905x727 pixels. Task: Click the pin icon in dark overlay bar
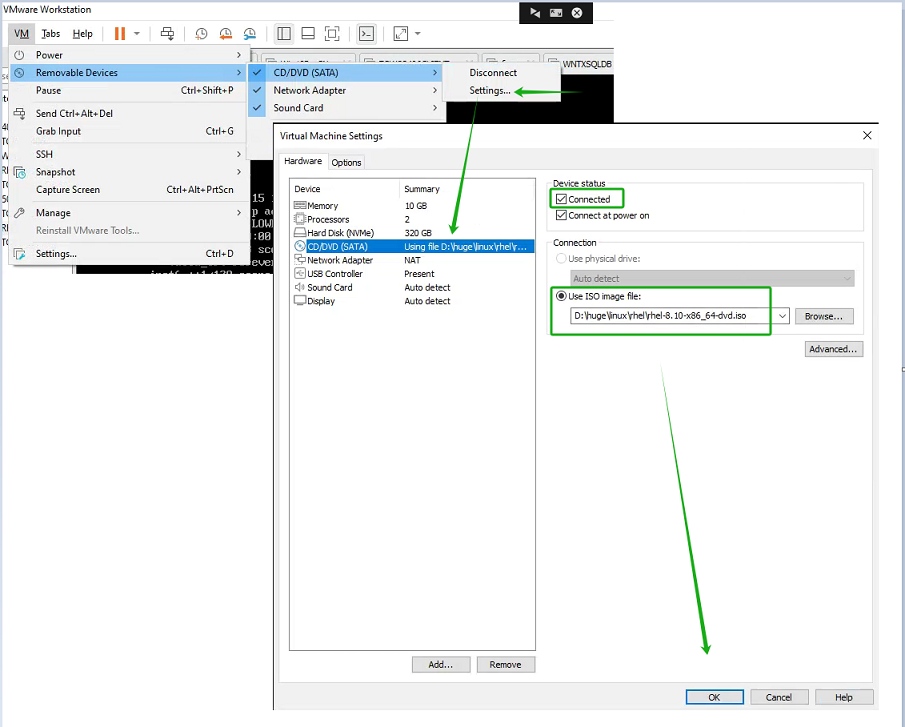click(535, 13)
